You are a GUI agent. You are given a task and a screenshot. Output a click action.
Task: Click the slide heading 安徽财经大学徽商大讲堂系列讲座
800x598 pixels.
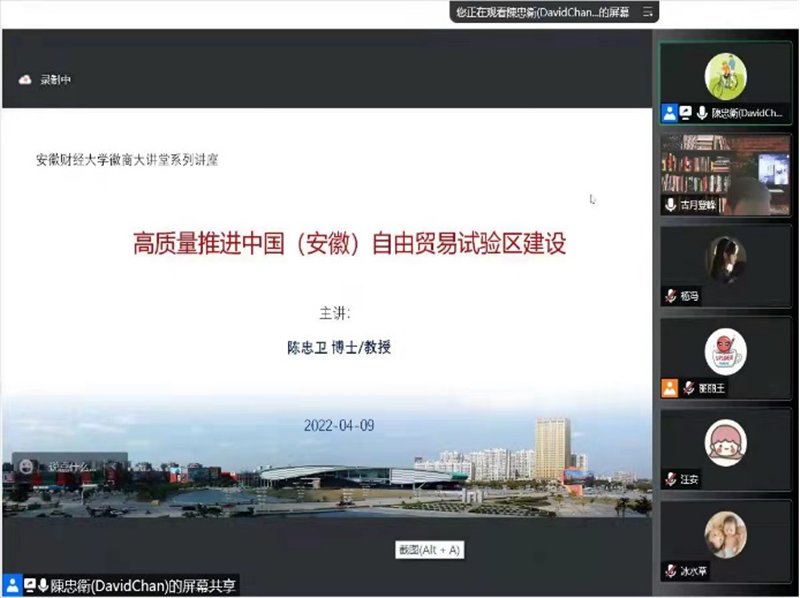tap(127, 160)
